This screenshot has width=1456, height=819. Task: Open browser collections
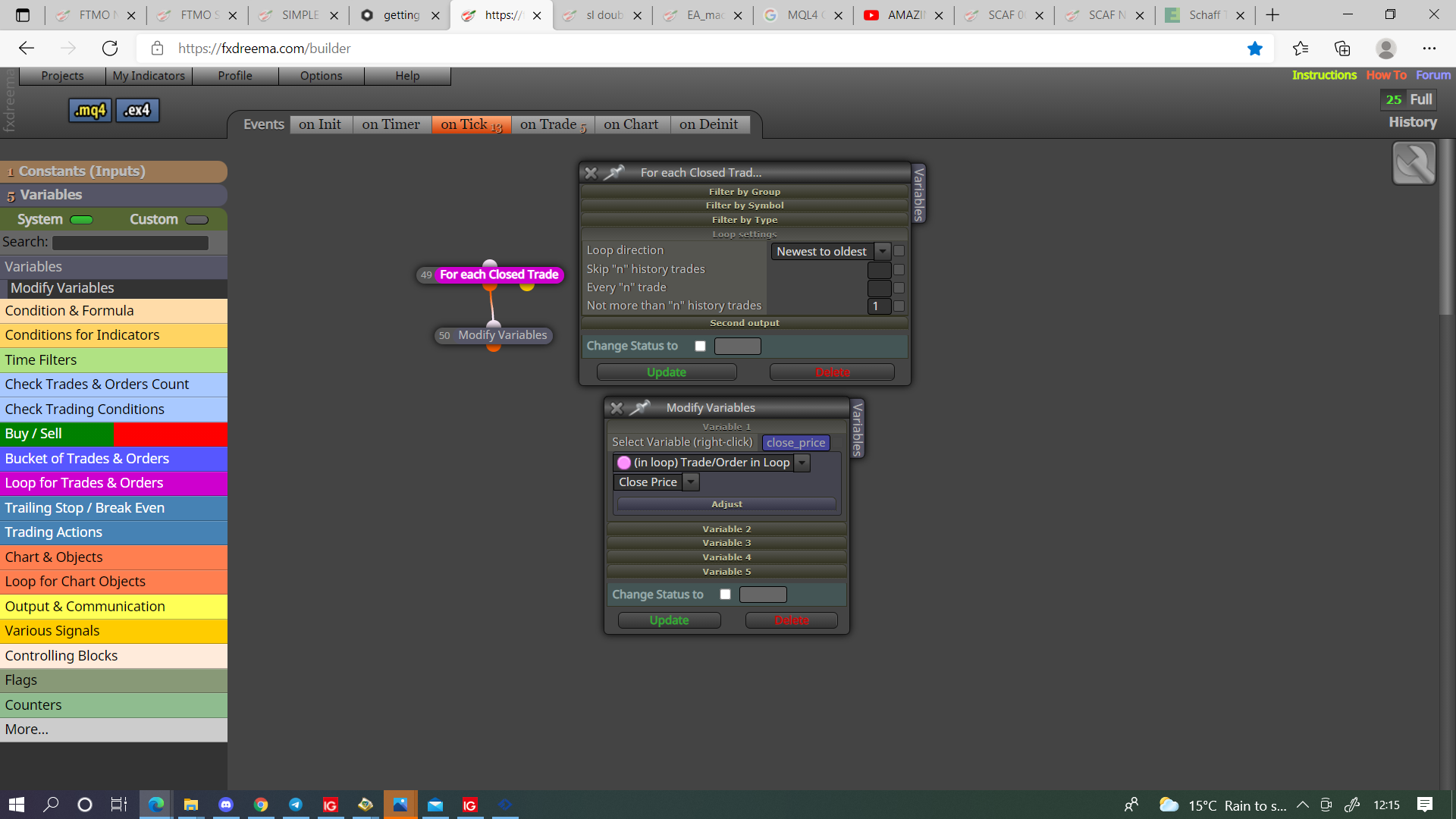(1342, 49)
